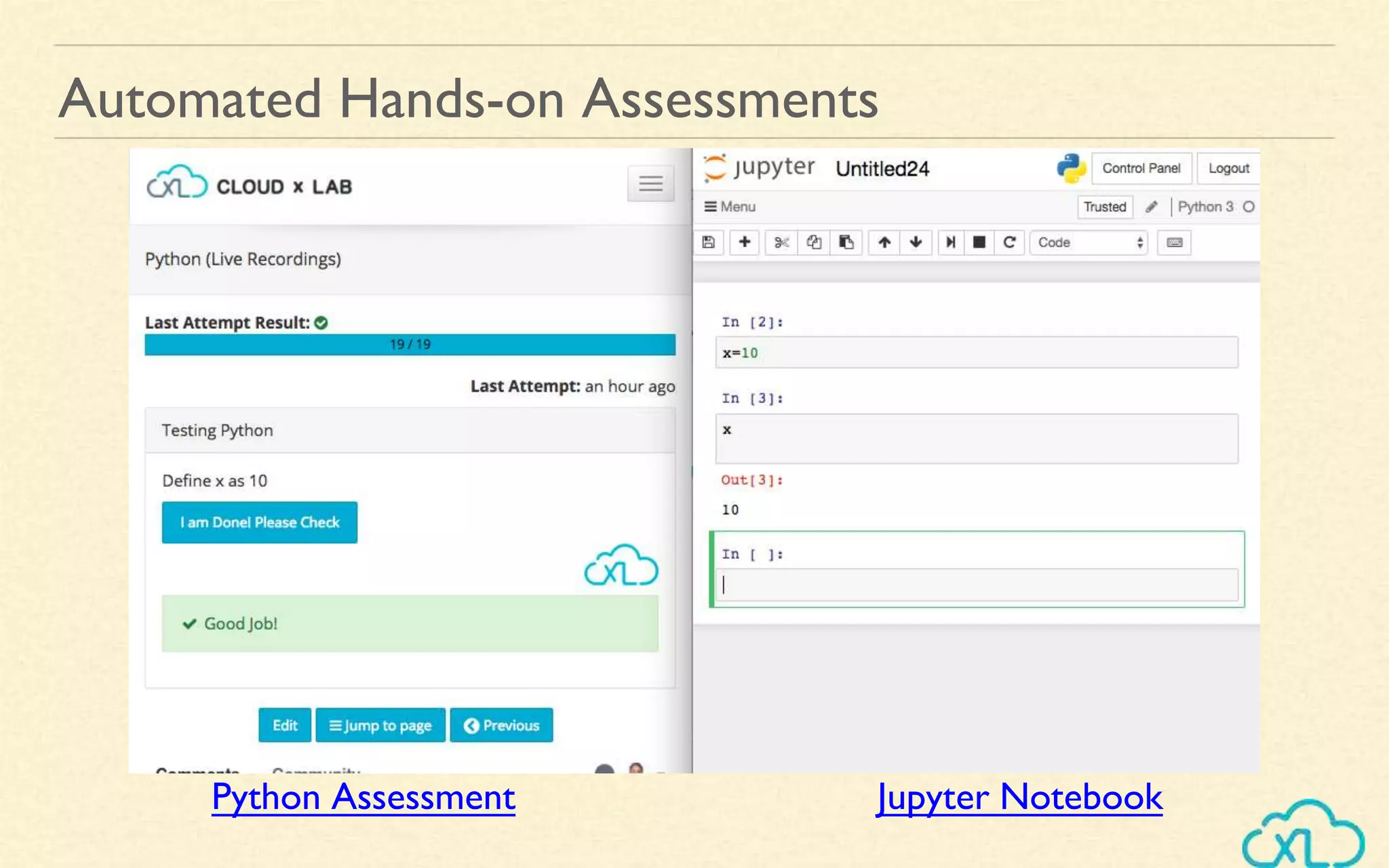Screen dimensions: 1389x868
Task: Click the 19/19 progress bar
Action: click(x=410, y=344)
